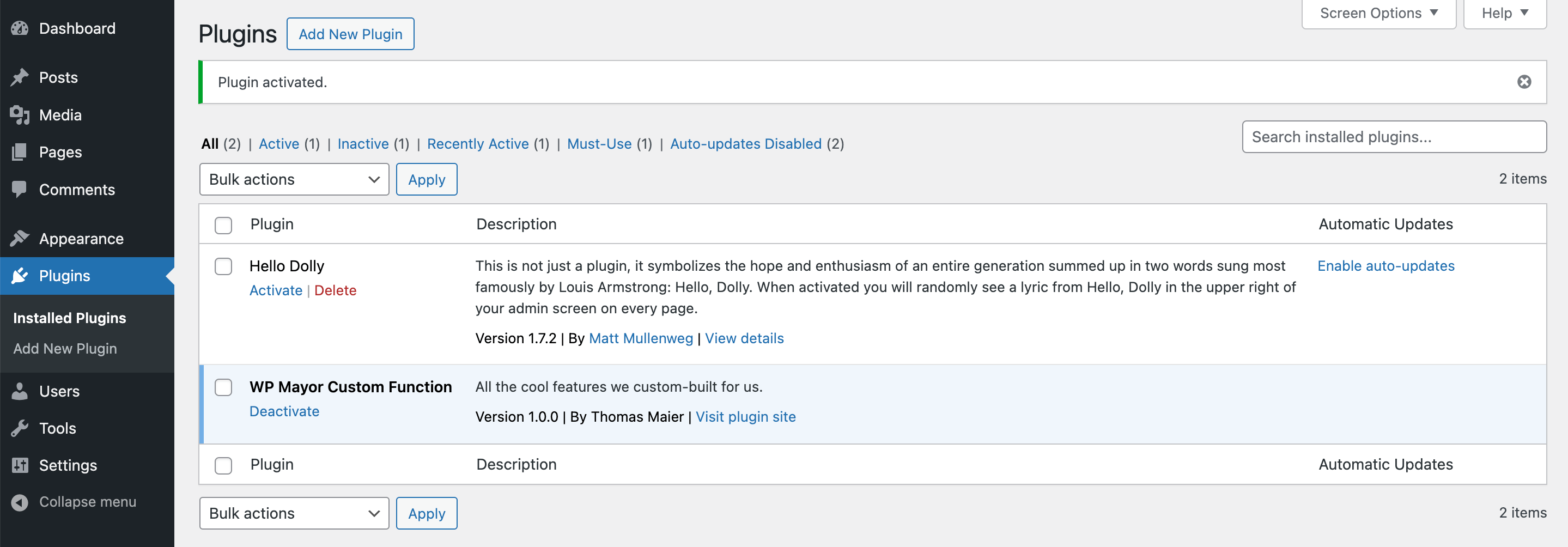Click Enable auto-updates for Hello Dolly

click(x=1385, y=266)
